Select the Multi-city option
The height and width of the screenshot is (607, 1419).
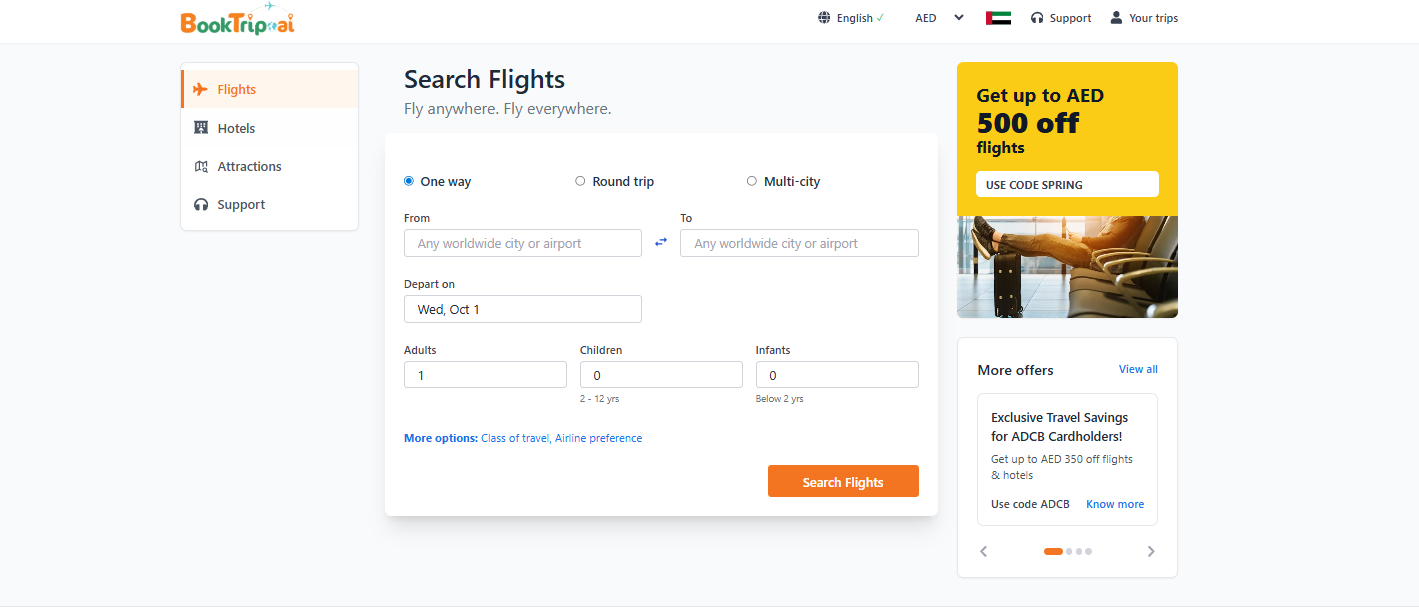click(x=751, y=181)
